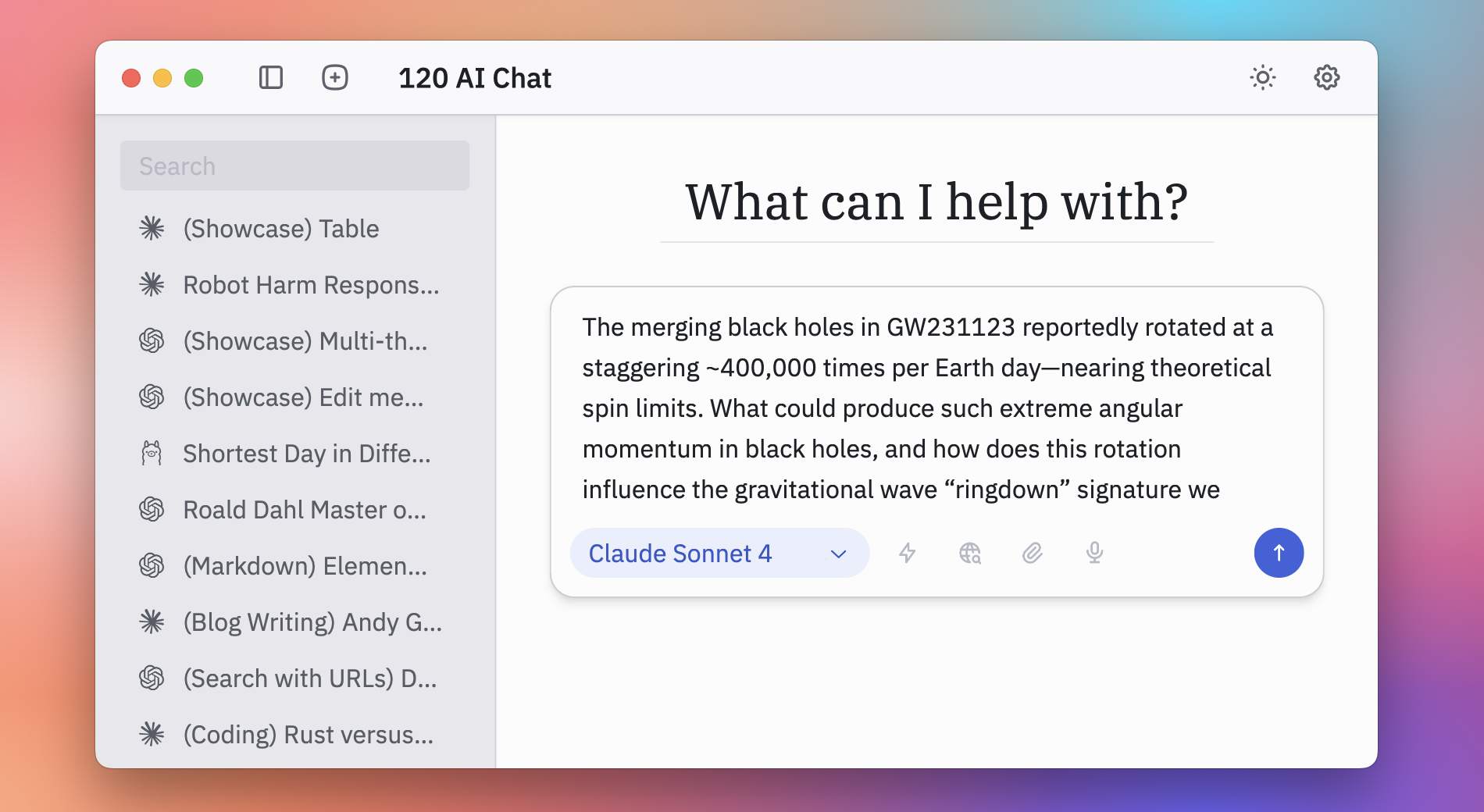The height and width of the screenshot is (812, 1484).
Task: Switch light/dark theme with sun icon
Action: click(1262, 78)
